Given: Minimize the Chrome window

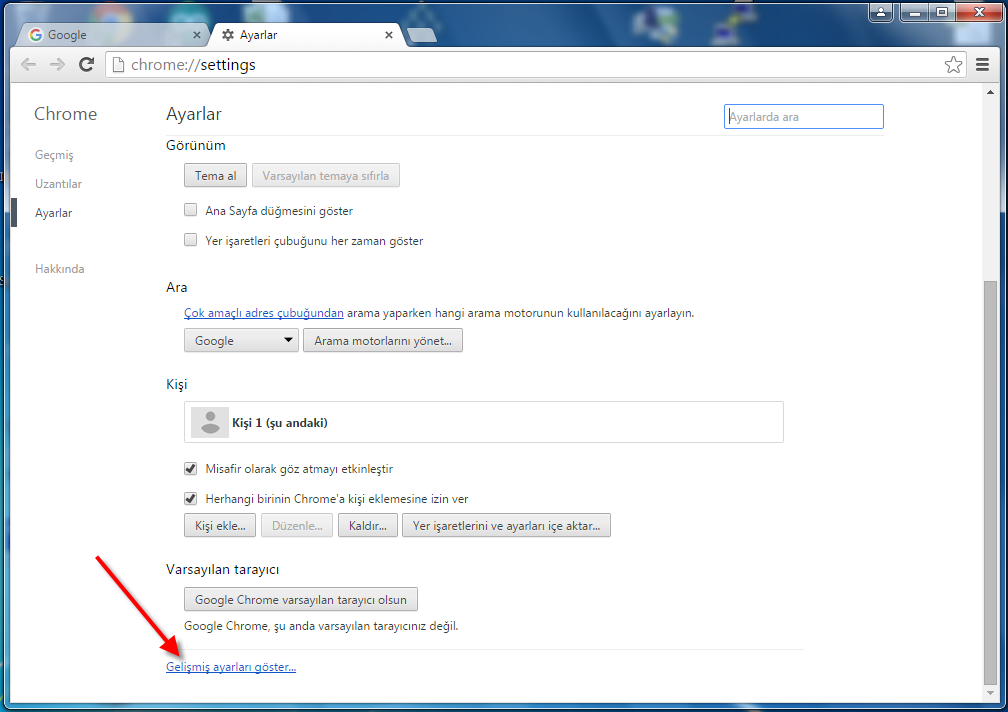Looking at the screenshot, I should (x=915, y=12).
